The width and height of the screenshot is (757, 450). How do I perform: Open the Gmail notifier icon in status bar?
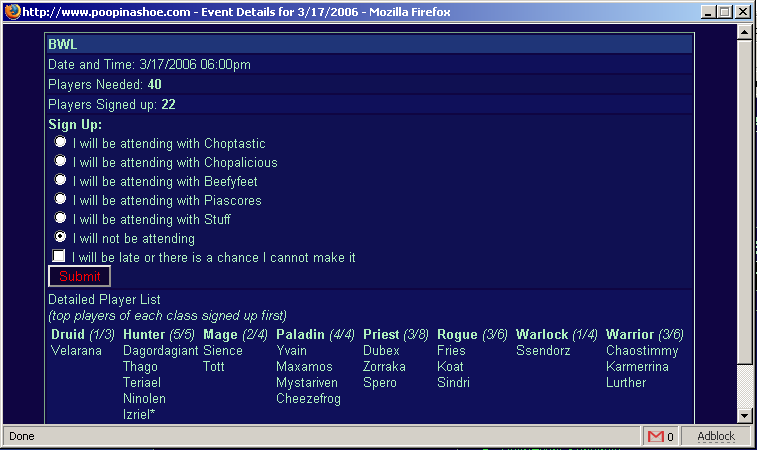656,436
